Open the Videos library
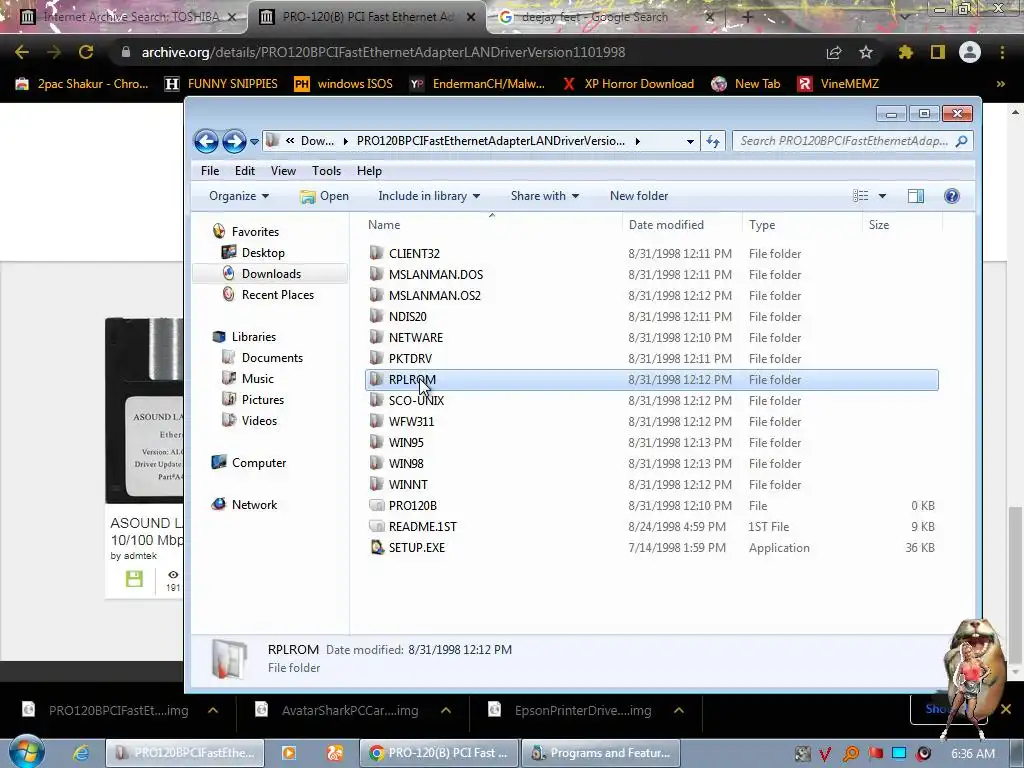 [x=259, y=421]
